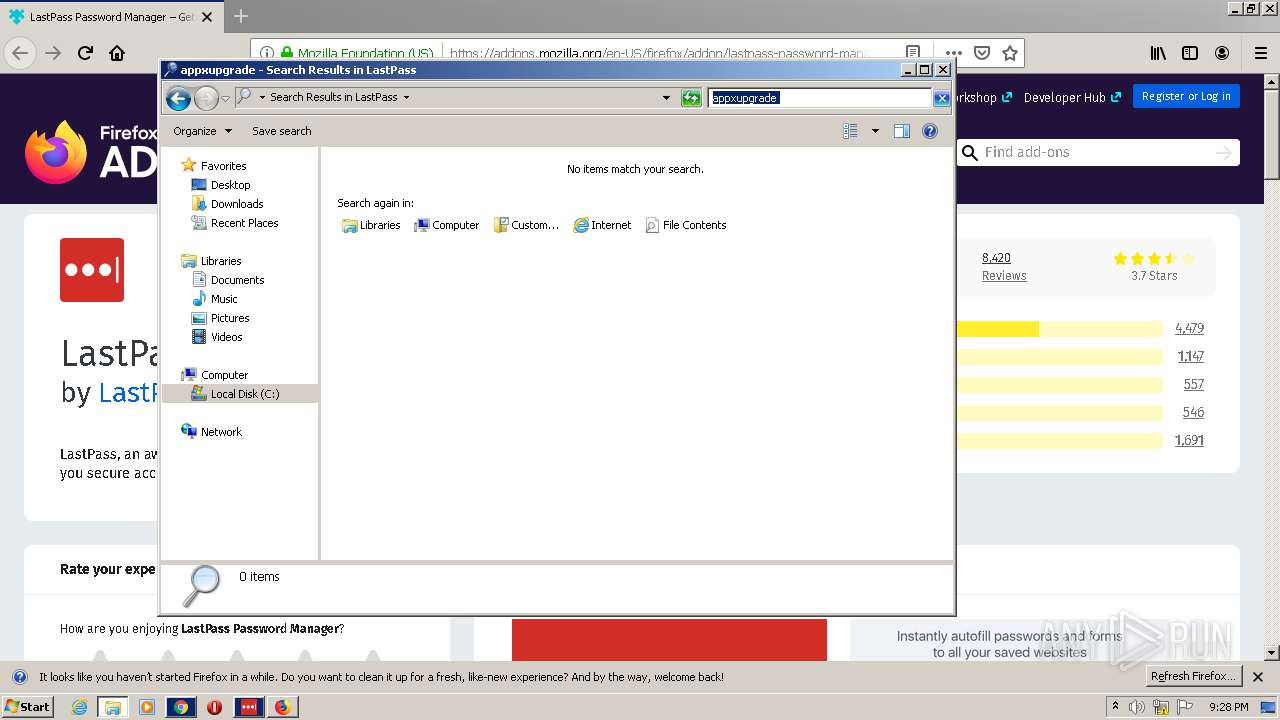
Task: Go back in the Explorer search window
Action: 178,98
